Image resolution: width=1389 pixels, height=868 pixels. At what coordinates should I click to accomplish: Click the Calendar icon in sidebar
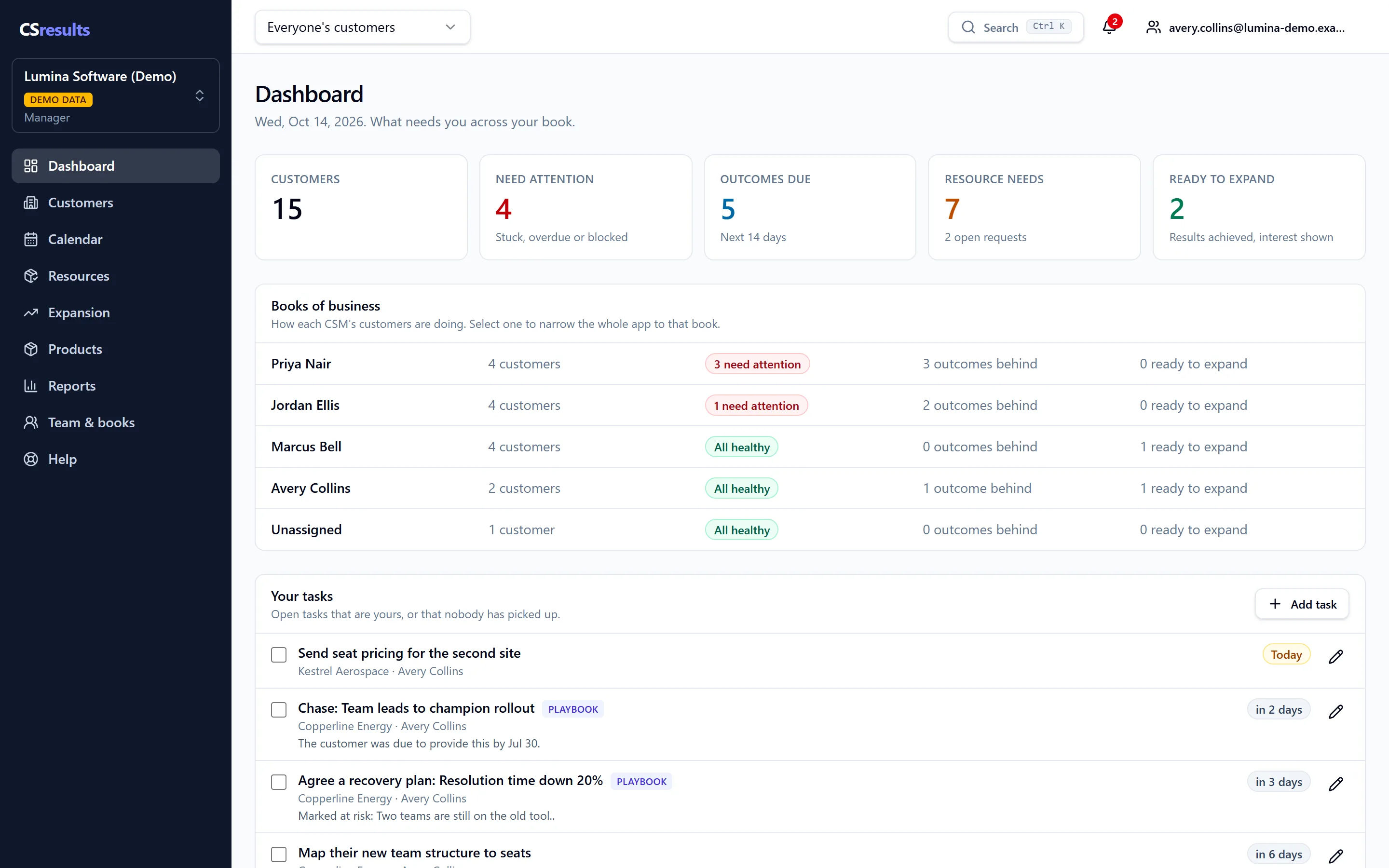(31, 239)
